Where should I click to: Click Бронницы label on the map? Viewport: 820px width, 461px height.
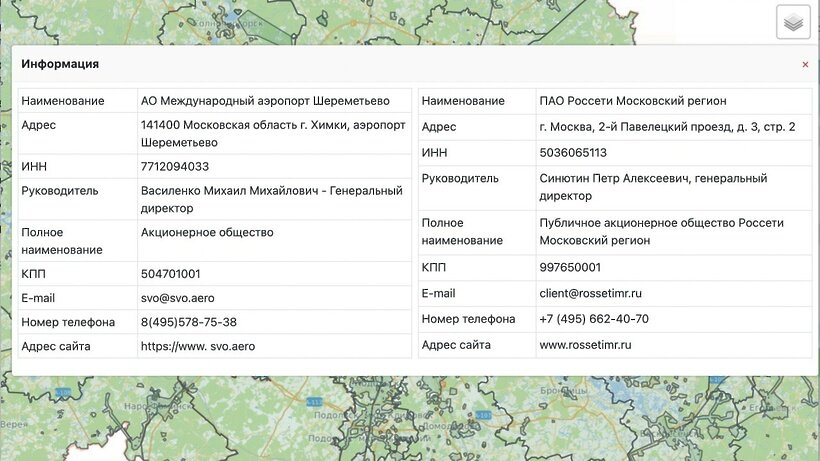pyautogui.click(x=564, y=390)
